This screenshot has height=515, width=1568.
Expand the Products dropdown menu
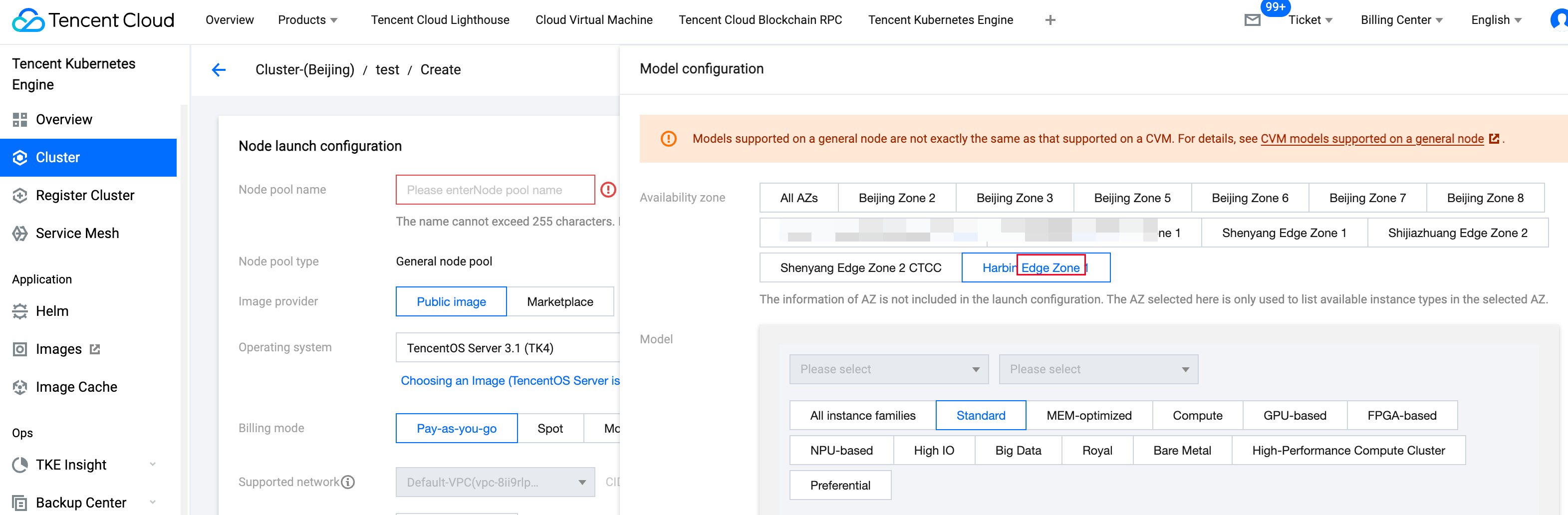point(307,20)
